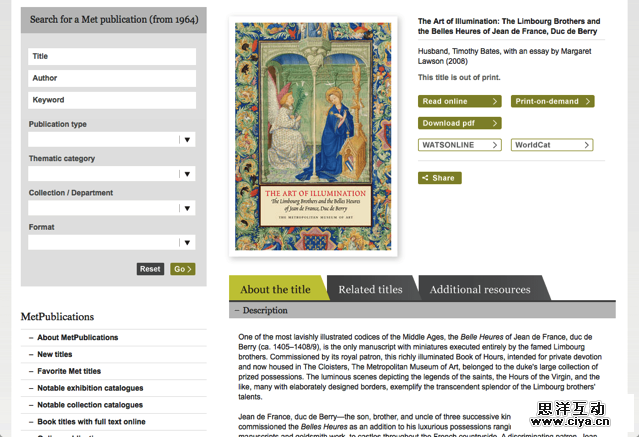Image resolution: width=639 pixels, height=437 pixels.
Task: Click the Art of Illumination book cover
Action: pyautogui.click(x=313, y=136)
